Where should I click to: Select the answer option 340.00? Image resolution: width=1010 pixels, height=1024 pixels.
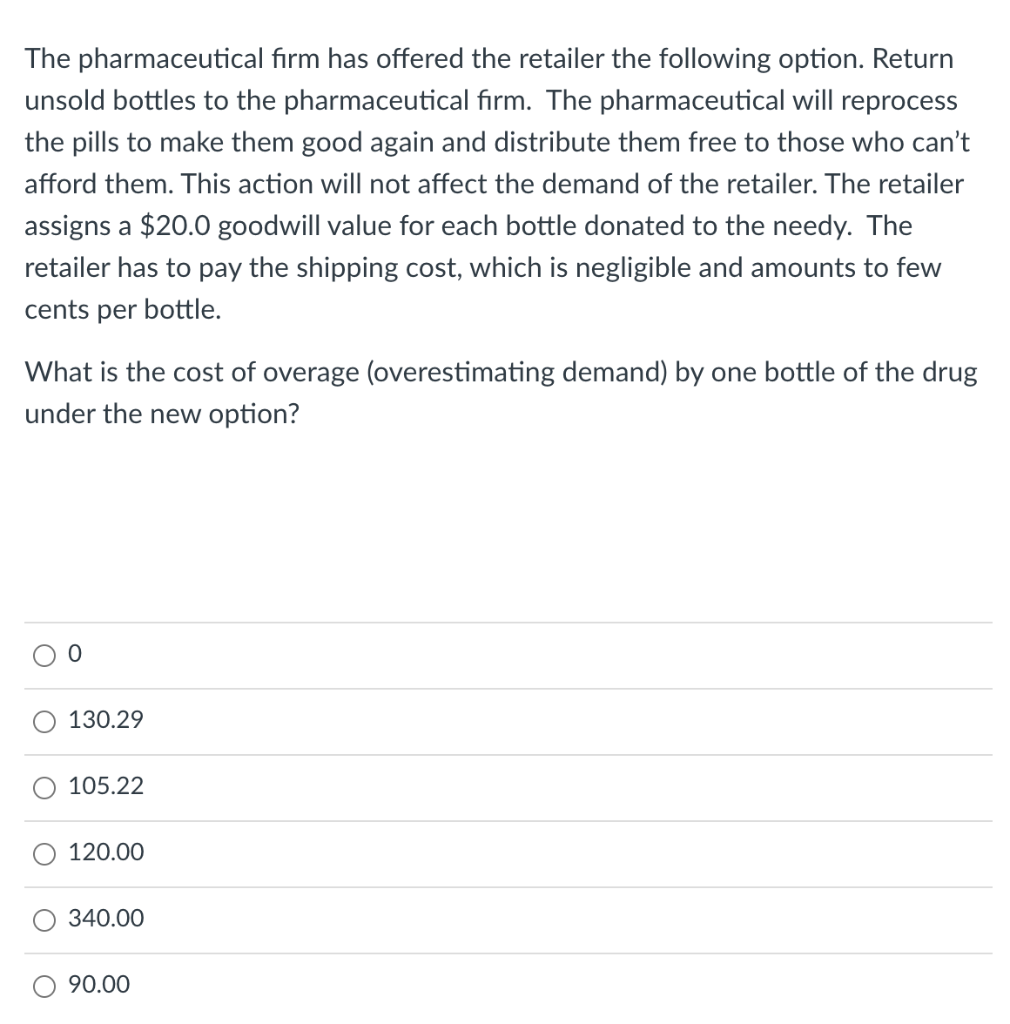[42, 920]
